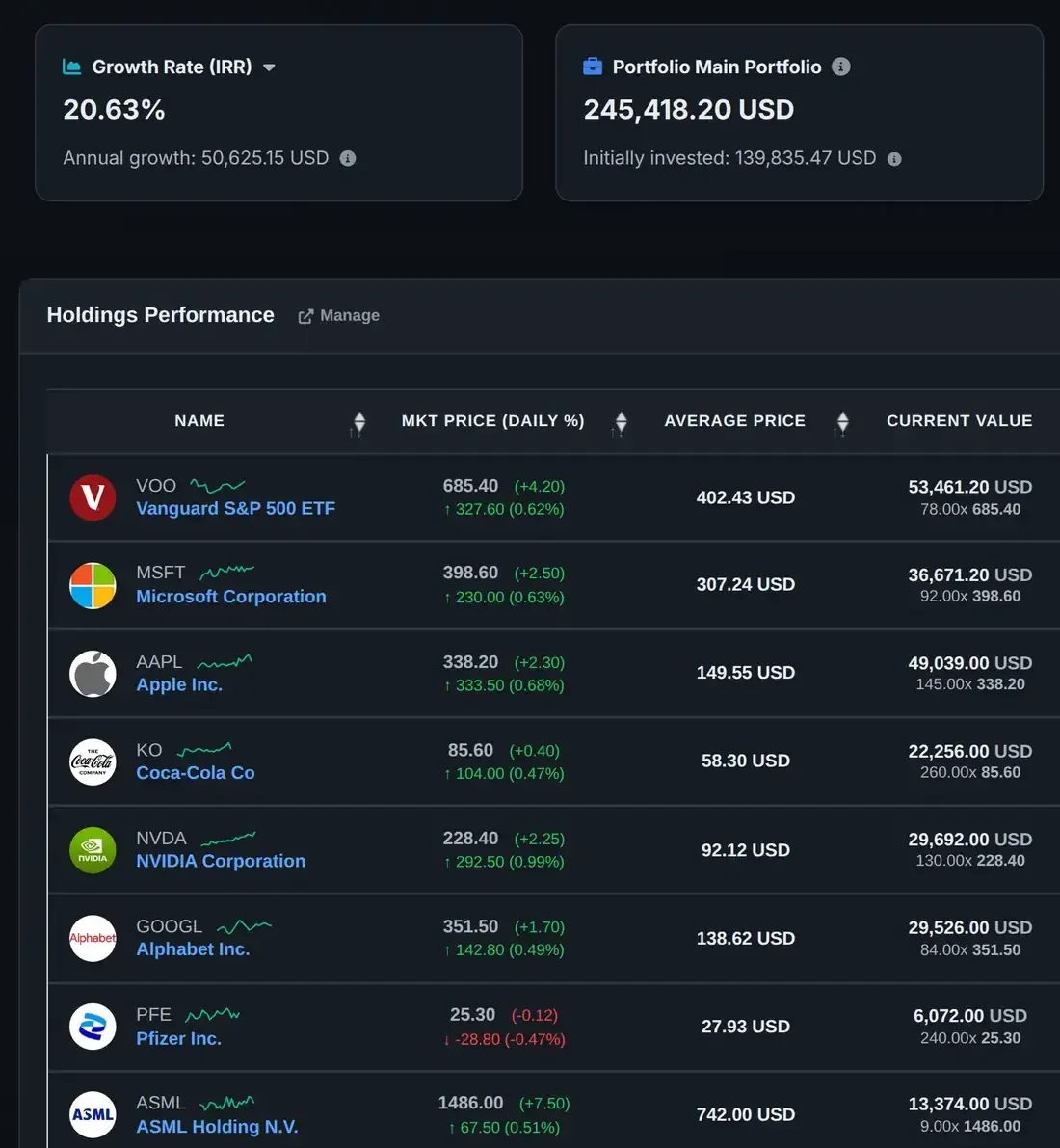Open the ASML Holding N.V. link
Screen dimensions: 1060x1148
coord(218,1126)
